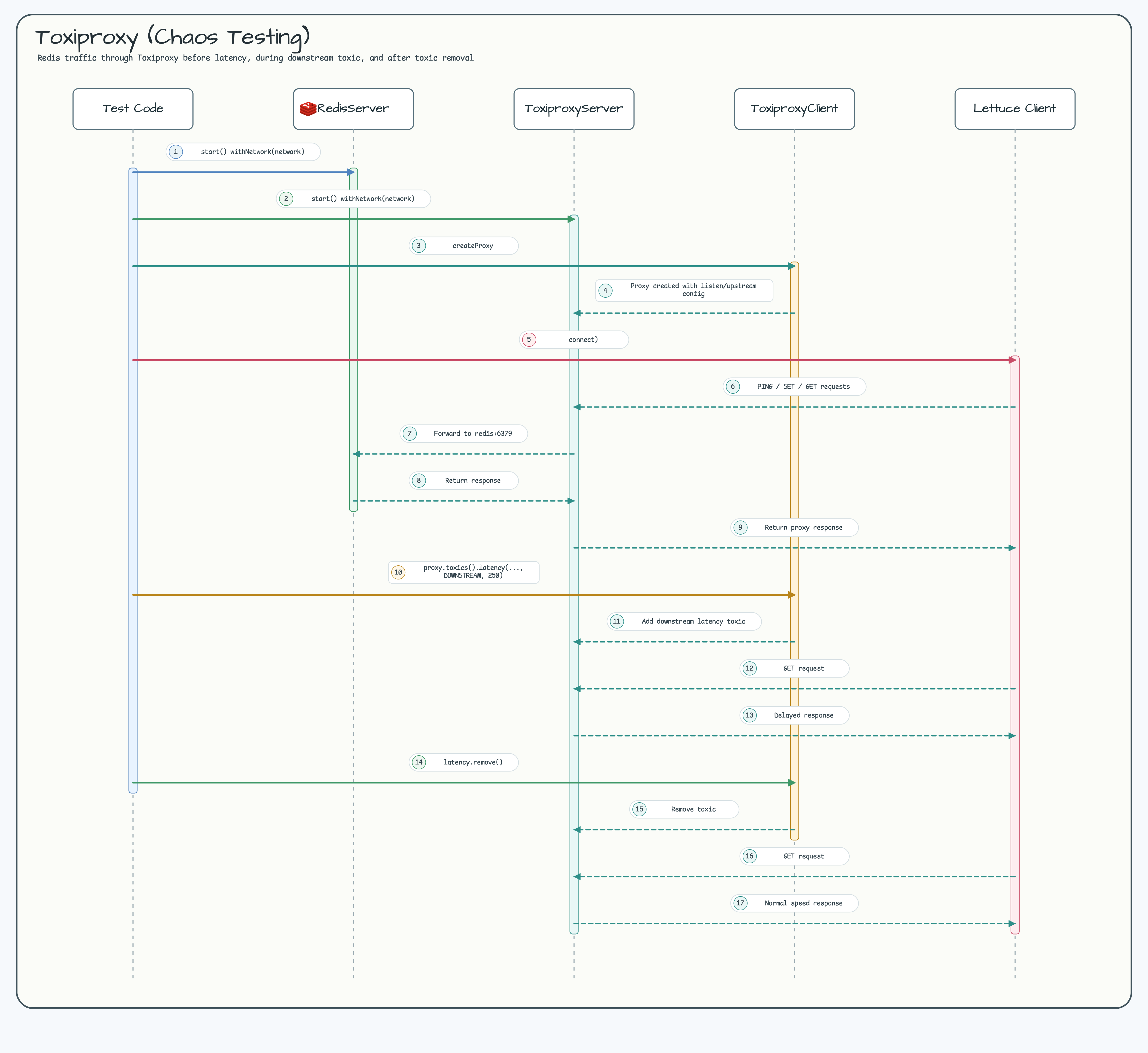The width and height of the screenshot is (1148, 1053).
Task: Click 'Return proxy response' message label
Action: tap(794, 528)
